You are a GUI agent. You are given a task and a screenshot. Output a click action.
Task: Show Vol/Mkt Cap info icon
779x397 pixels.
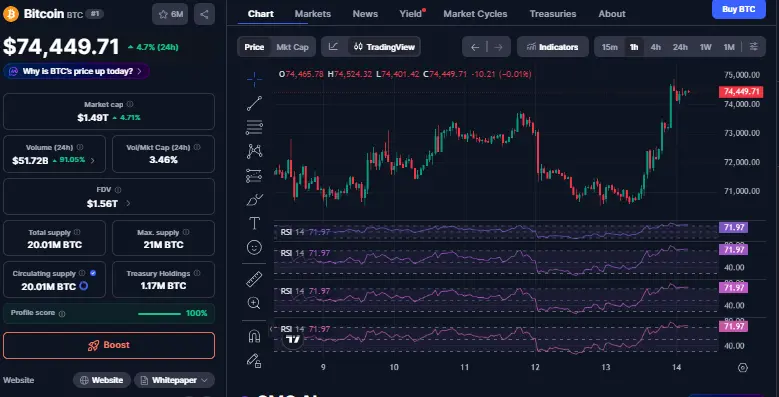[x=197, y=147]
